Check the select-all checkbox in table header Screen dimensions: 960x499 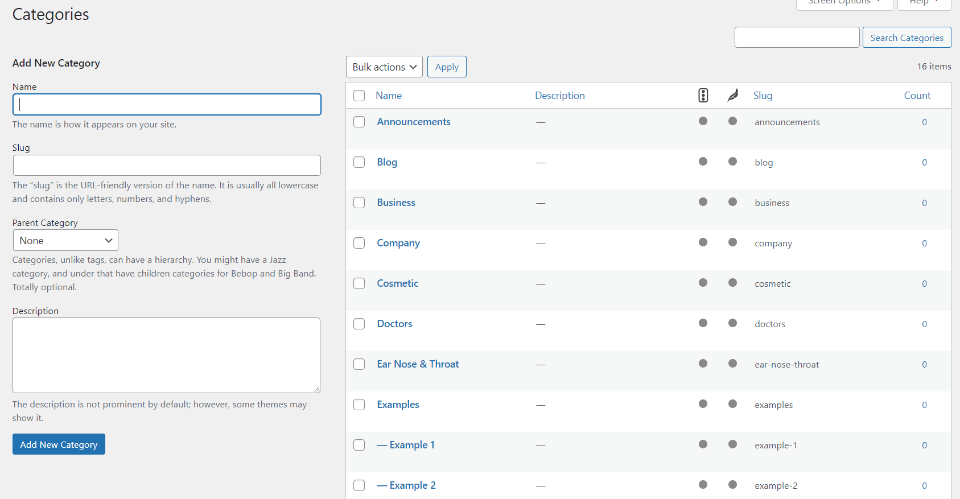(359, 96)
